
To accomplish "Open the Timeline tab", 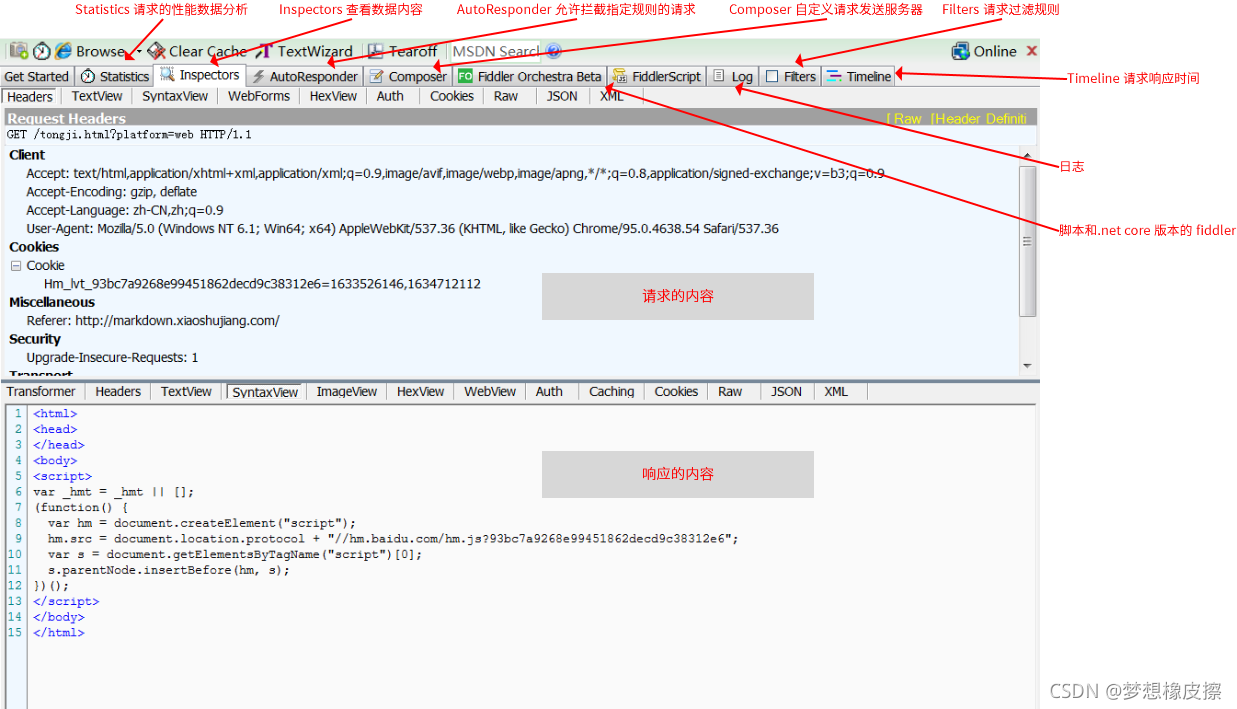I will click(859, 76).
